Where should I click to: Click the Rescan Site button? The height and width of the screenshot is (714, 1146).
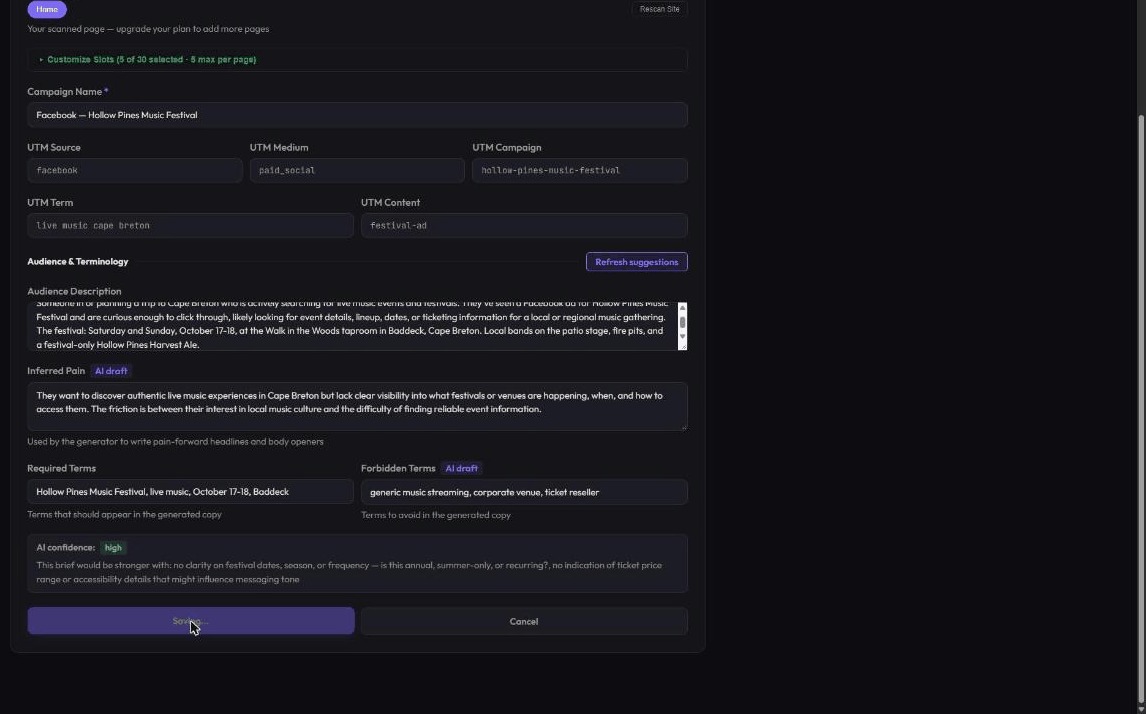pos(659,10)
